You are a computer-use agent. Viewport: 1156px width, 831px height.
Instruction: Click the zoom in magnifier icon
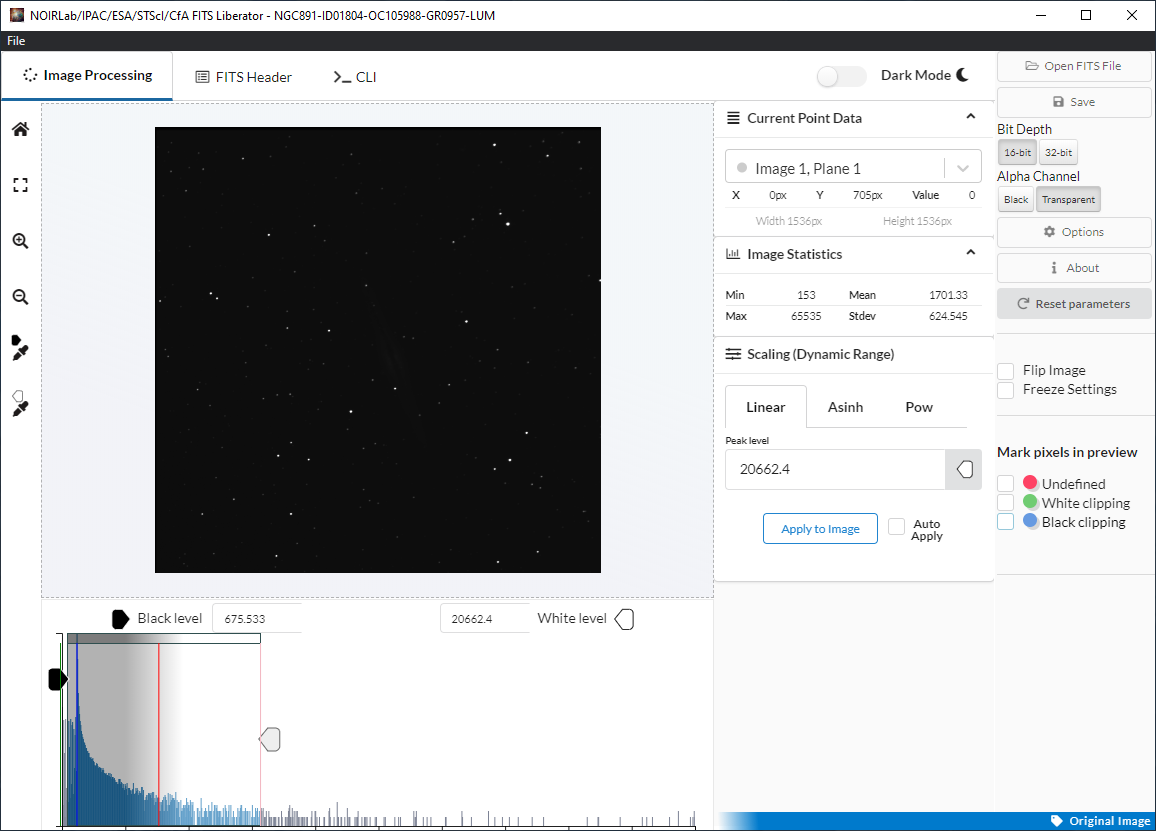(21, 241)
